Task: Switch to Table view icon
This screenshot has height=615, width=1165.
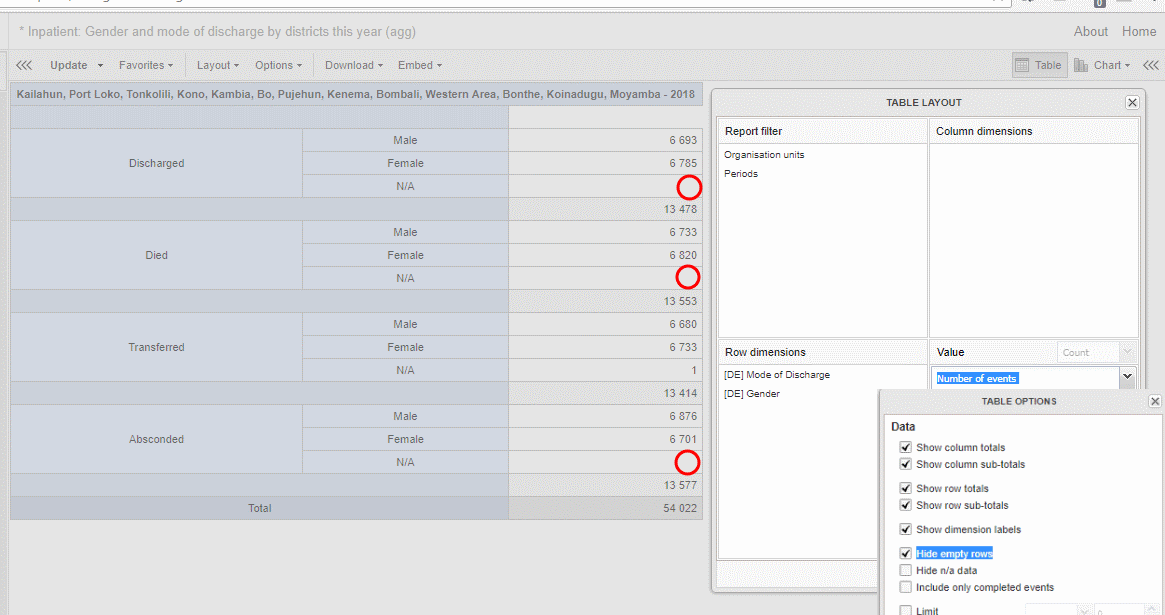Action: coord(1038,65)
